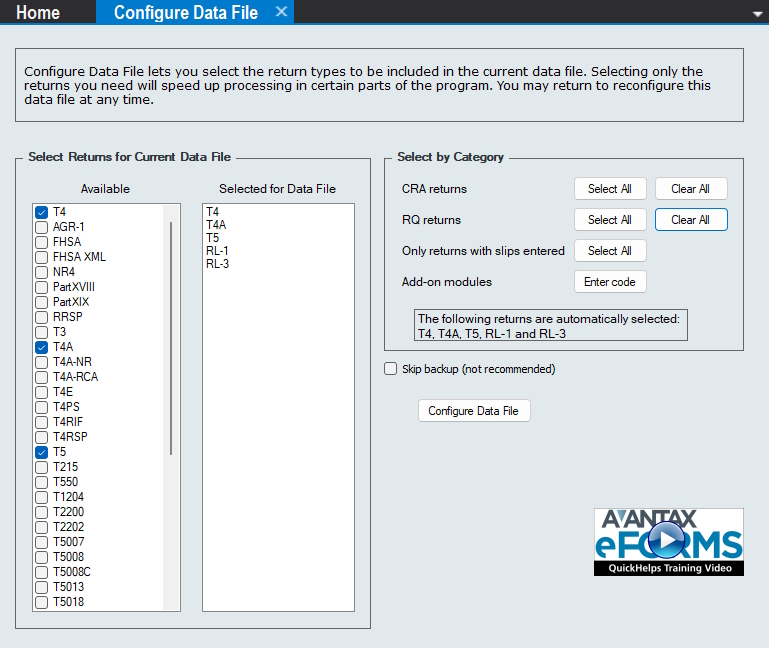Check the RRSP return checkbox
769x648 pixels.
[x=42, y=317]
